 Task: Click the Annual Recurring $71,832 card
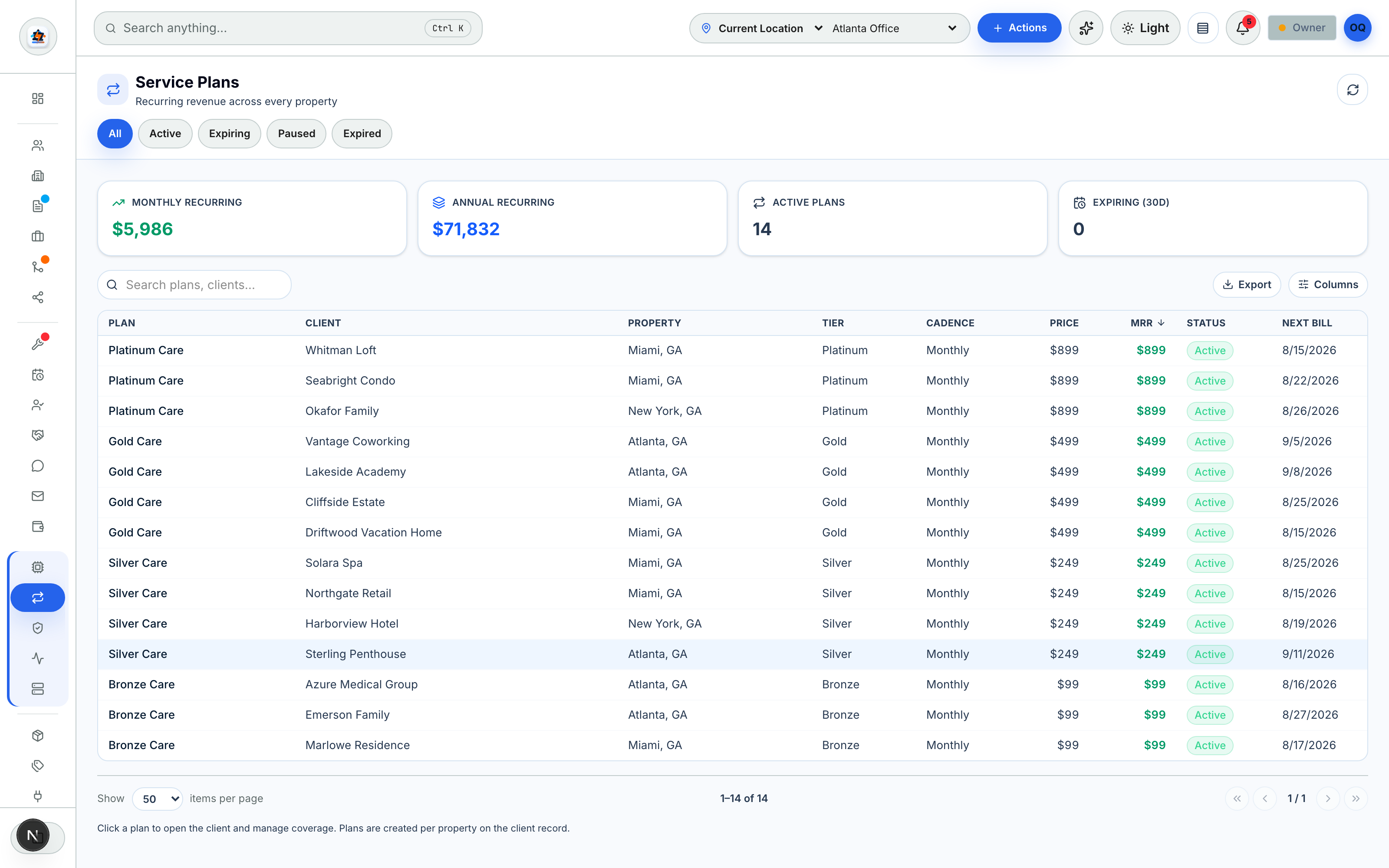572,218
